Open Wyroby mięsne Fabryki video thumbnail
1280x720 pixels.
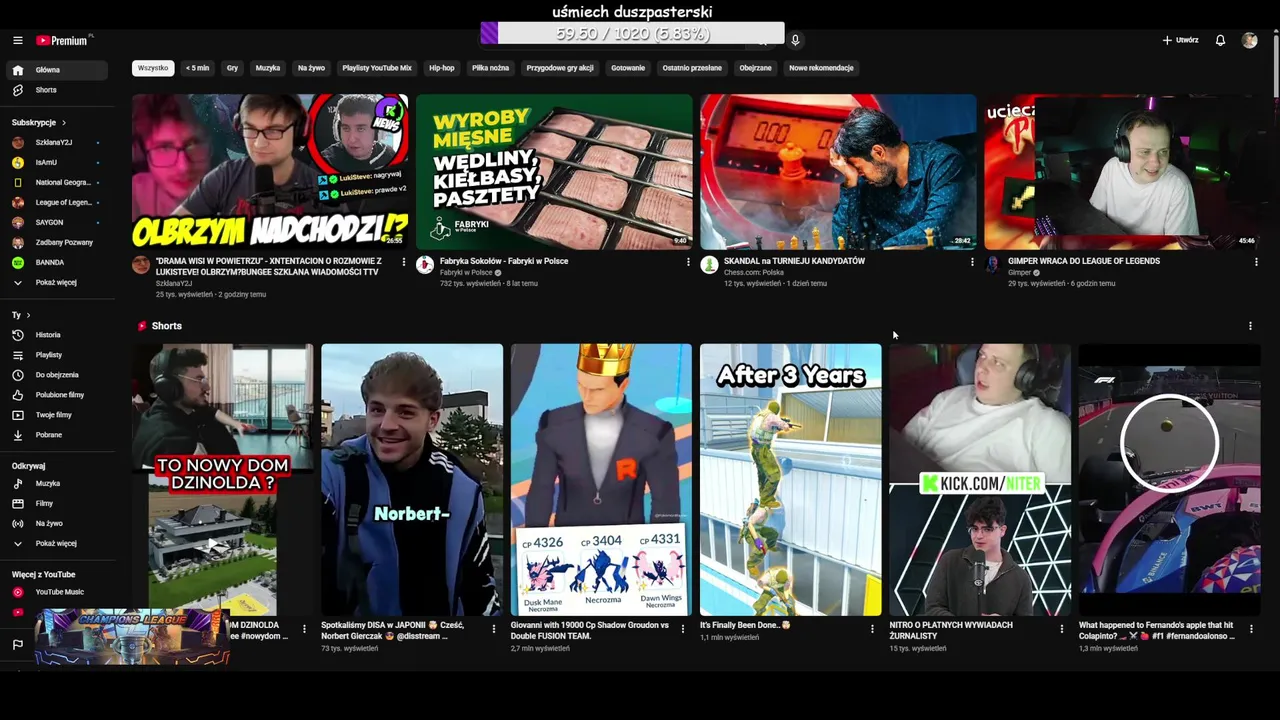pos(554,171)
